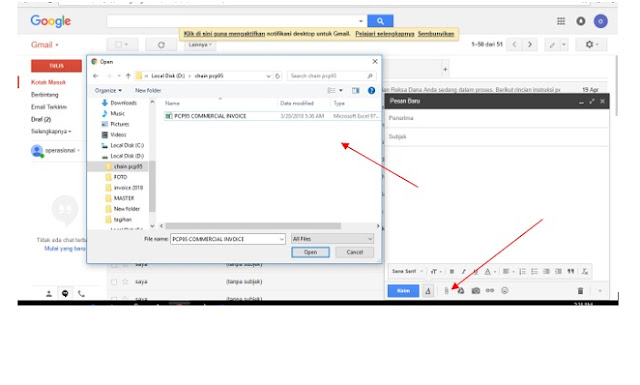This screenshot has height=385, width=640.
Task: Discard draft with the trash icon
Action: click(x=580, y=291)
